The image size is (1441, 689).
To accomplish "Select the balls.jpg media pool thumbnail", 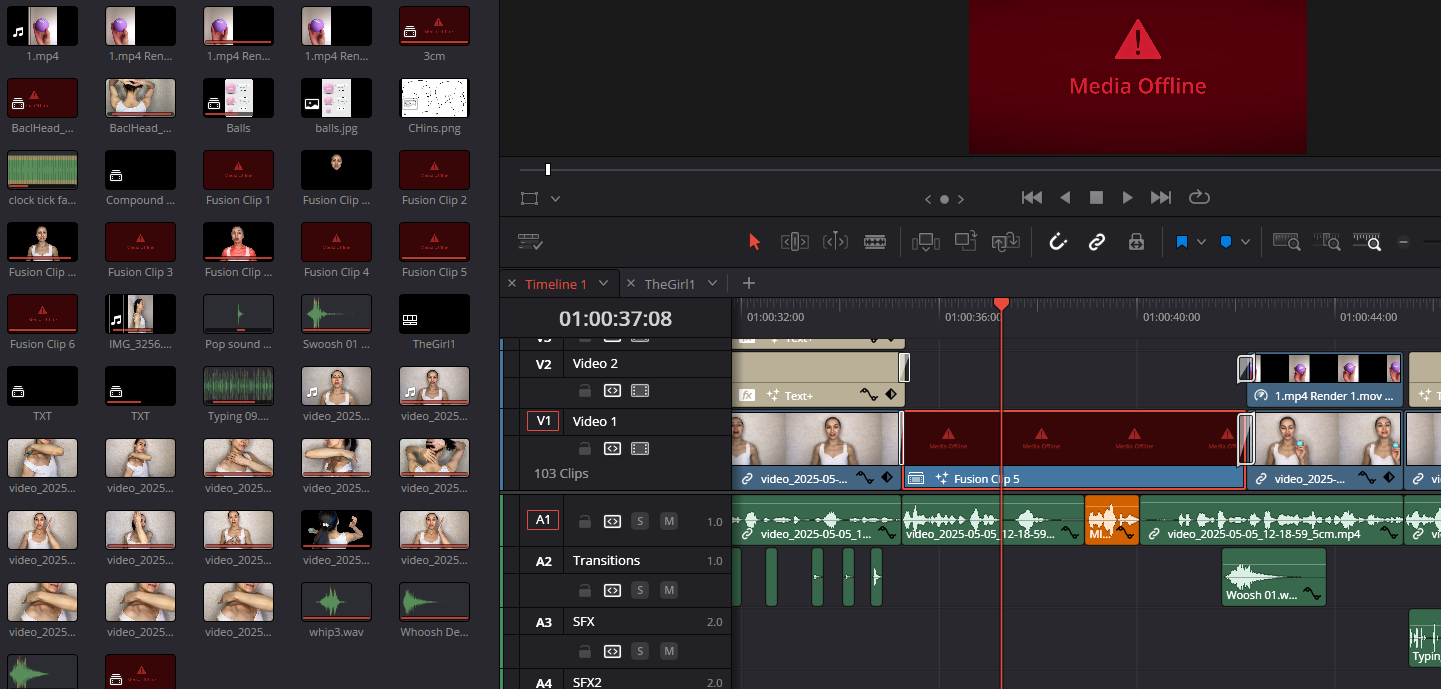I will [336, 98].
